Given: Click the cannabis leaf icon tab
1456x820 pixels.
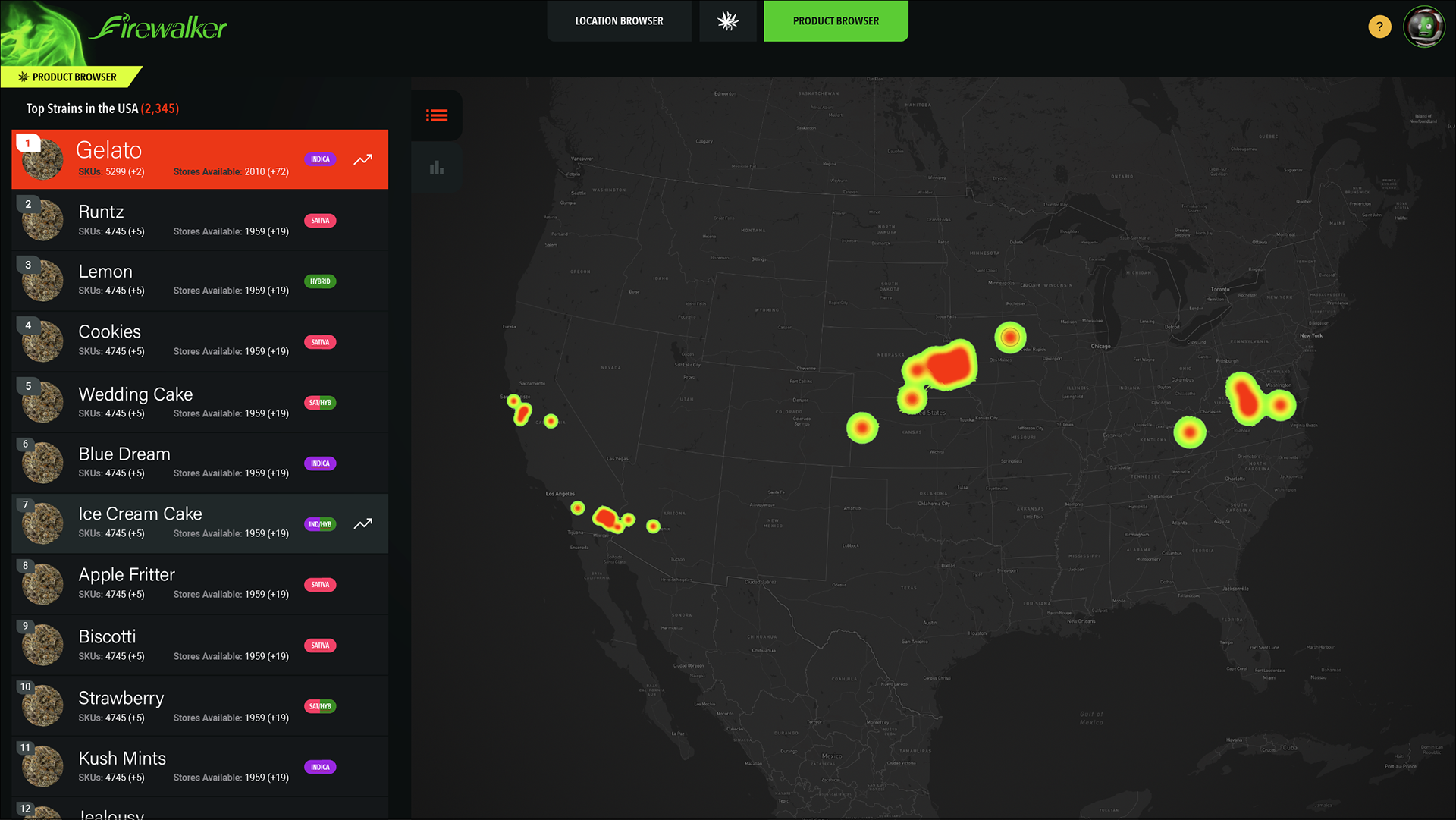Looking at the screenshot, I should coord(728,20).
